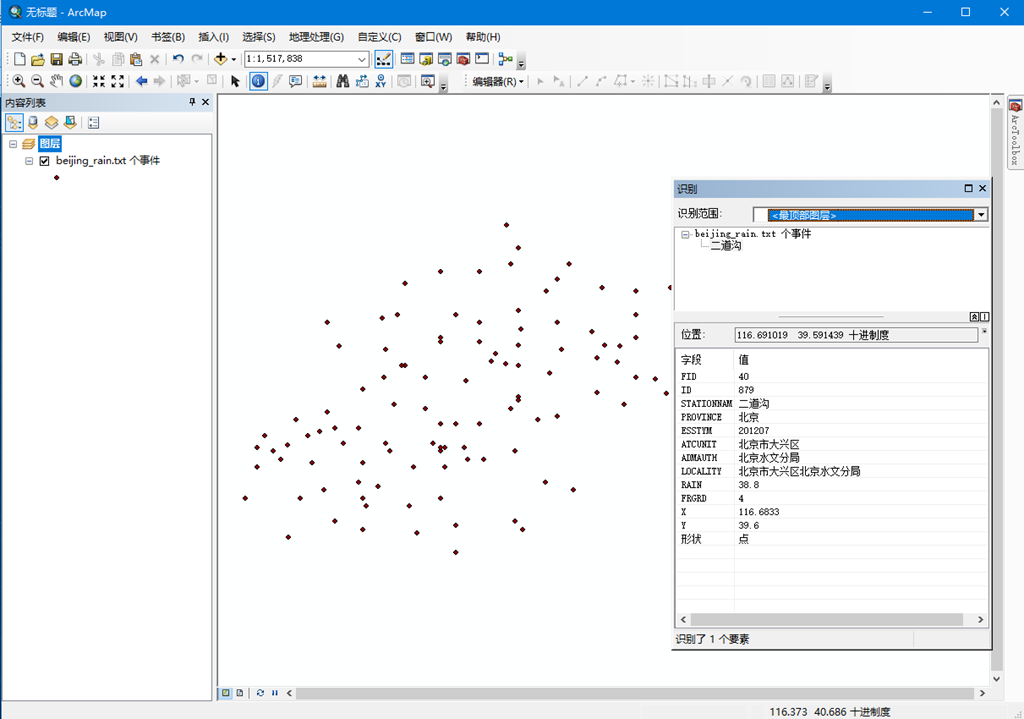The height and width of the screenshot is (719, 1024).
Task: Open the Python window icon
Action: 482,59
